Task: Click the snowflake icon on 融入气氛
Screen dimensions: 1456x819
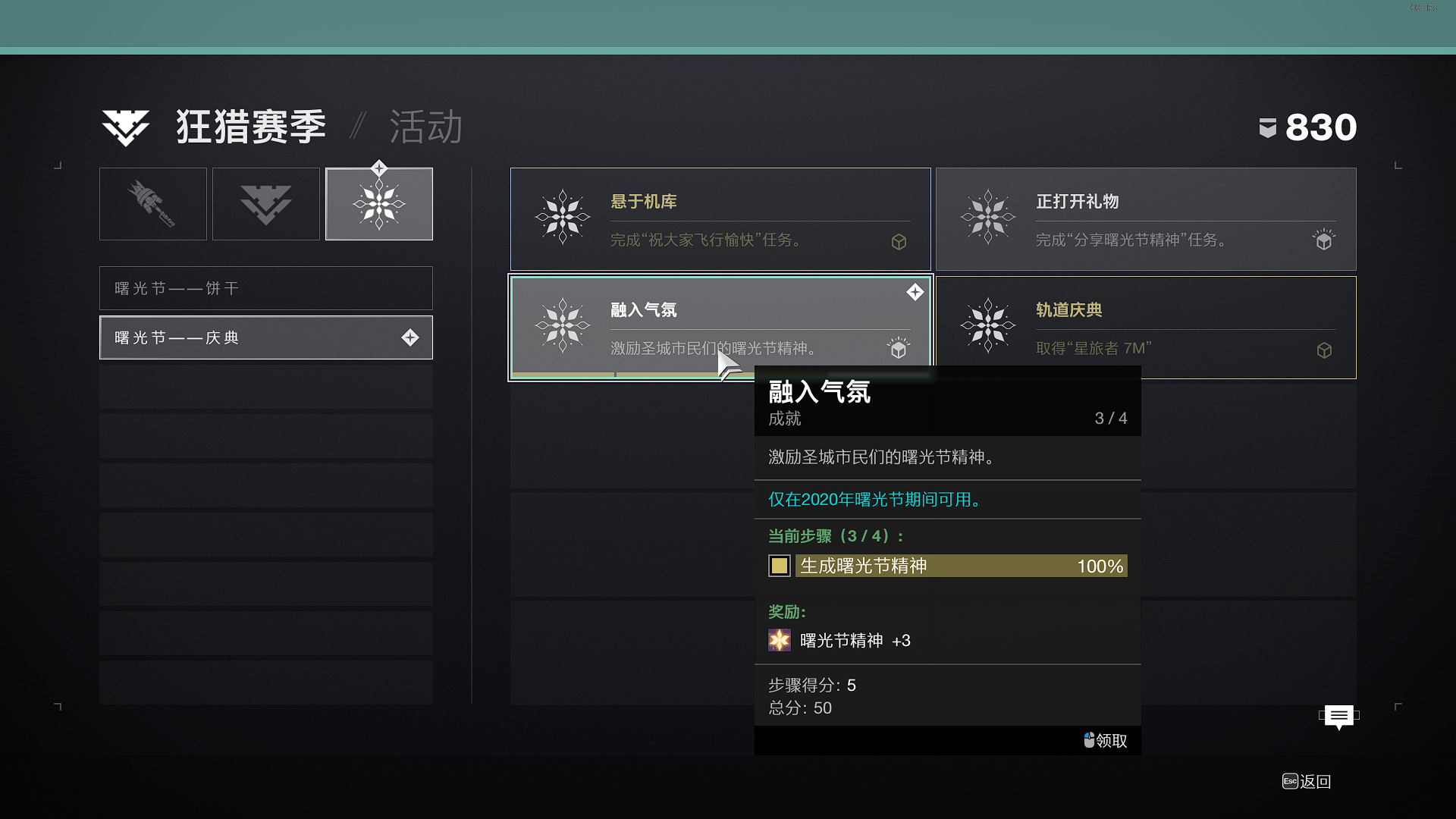Action: tap(563, 325)
